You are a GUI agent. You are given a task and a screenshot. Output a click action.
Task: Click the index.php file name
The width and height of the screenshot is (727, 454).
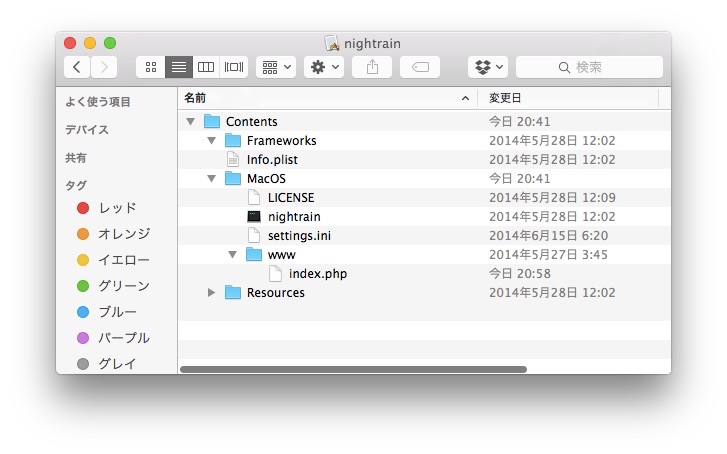(x=318, y=274)
